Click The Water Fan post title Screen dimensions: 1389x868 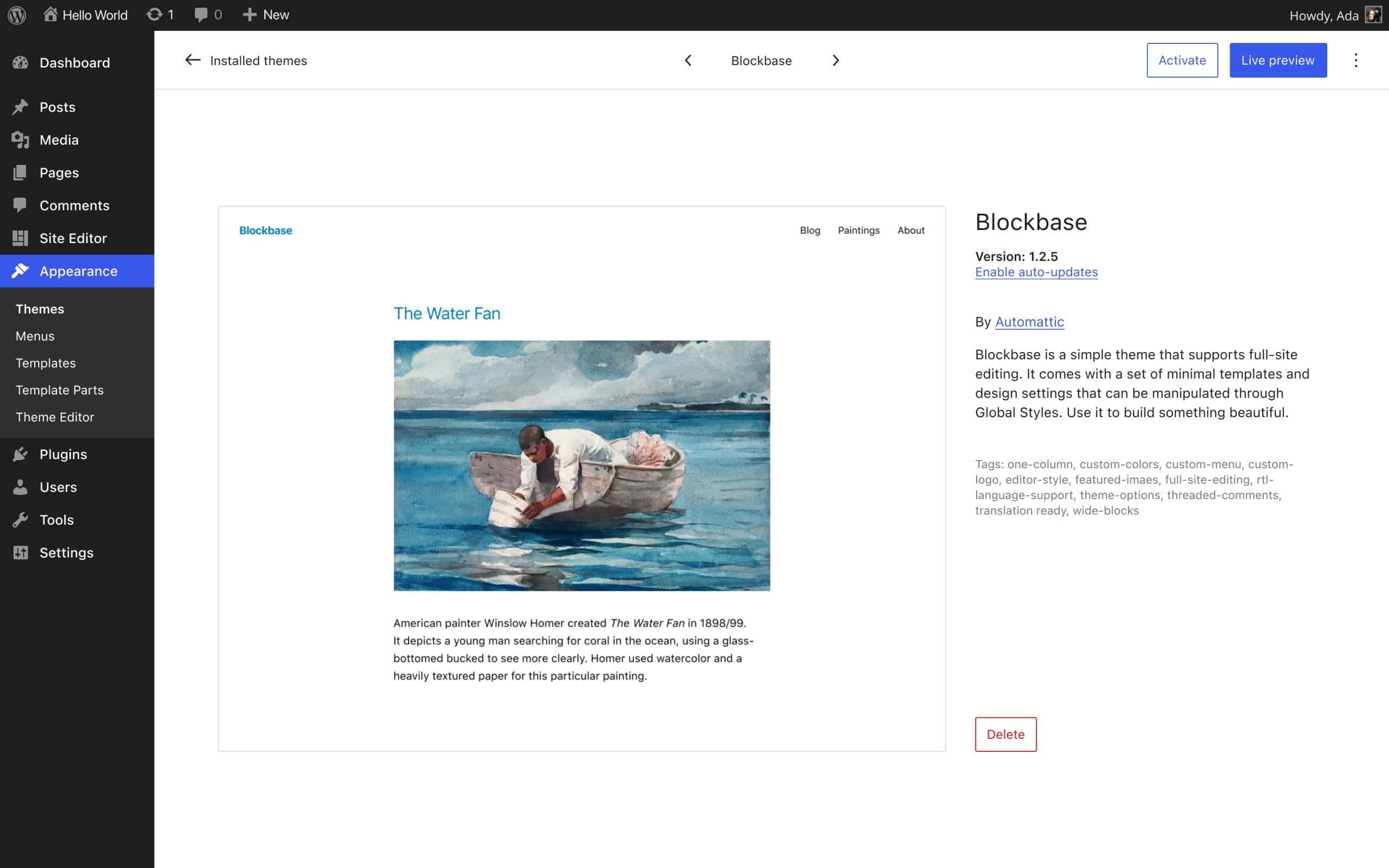(447, 314)
